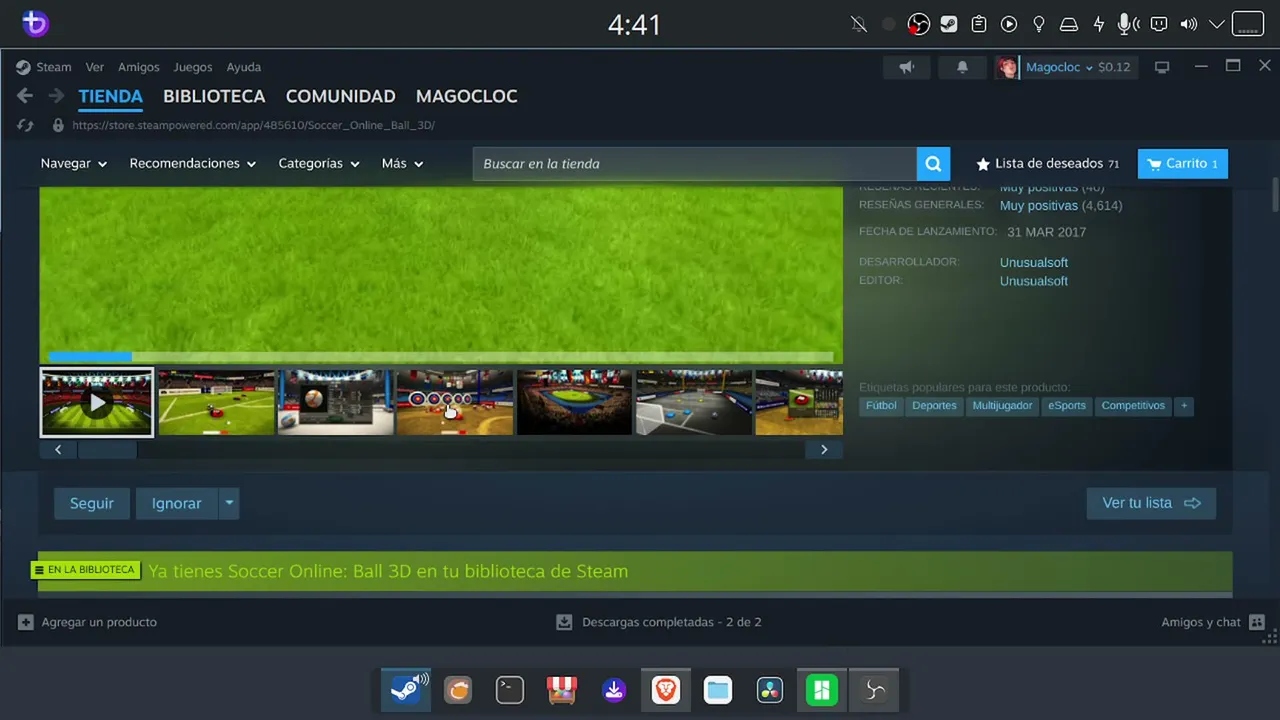The width and height of the screenshot is (1280, 720).
Task: Click the Steam tray icon
Action: (949, 24)
